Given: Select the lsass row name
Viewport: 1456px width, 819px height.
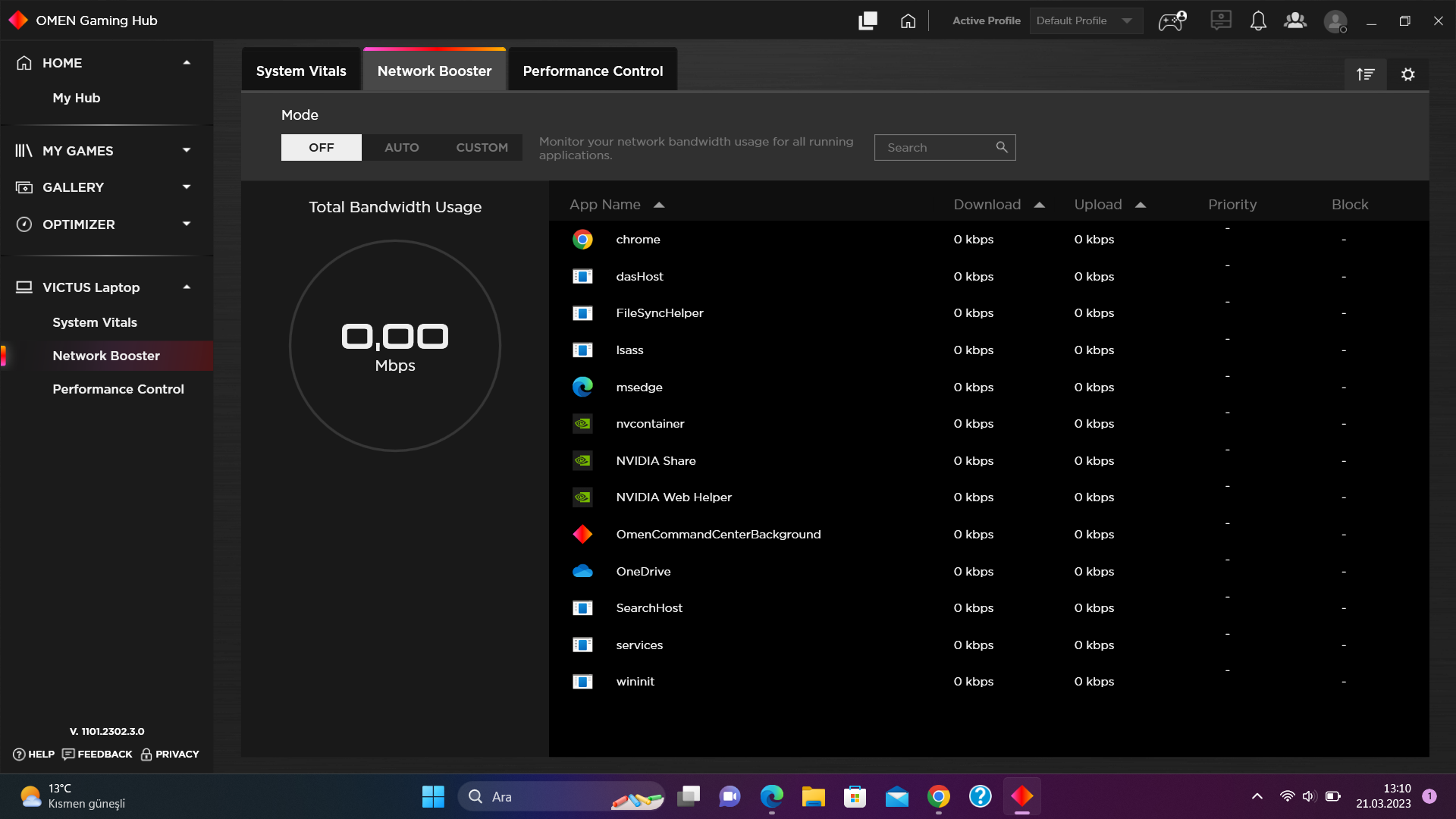Looking at the screenshot, I should pyautogui.click(x=629, y=350).
